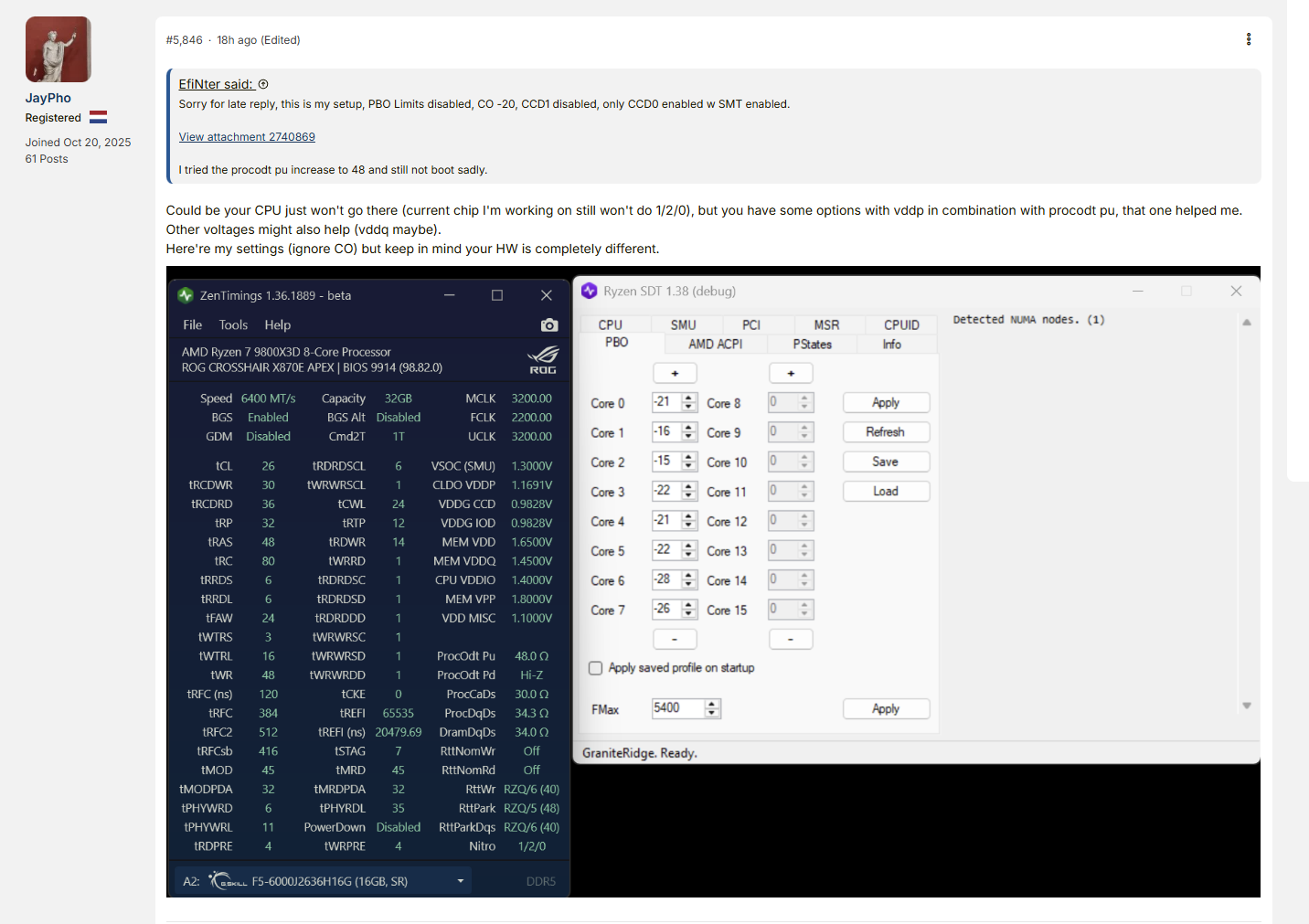Click the plus button above Core 0 column
This screenshot has width=1309, height=924.
[675, 373]
